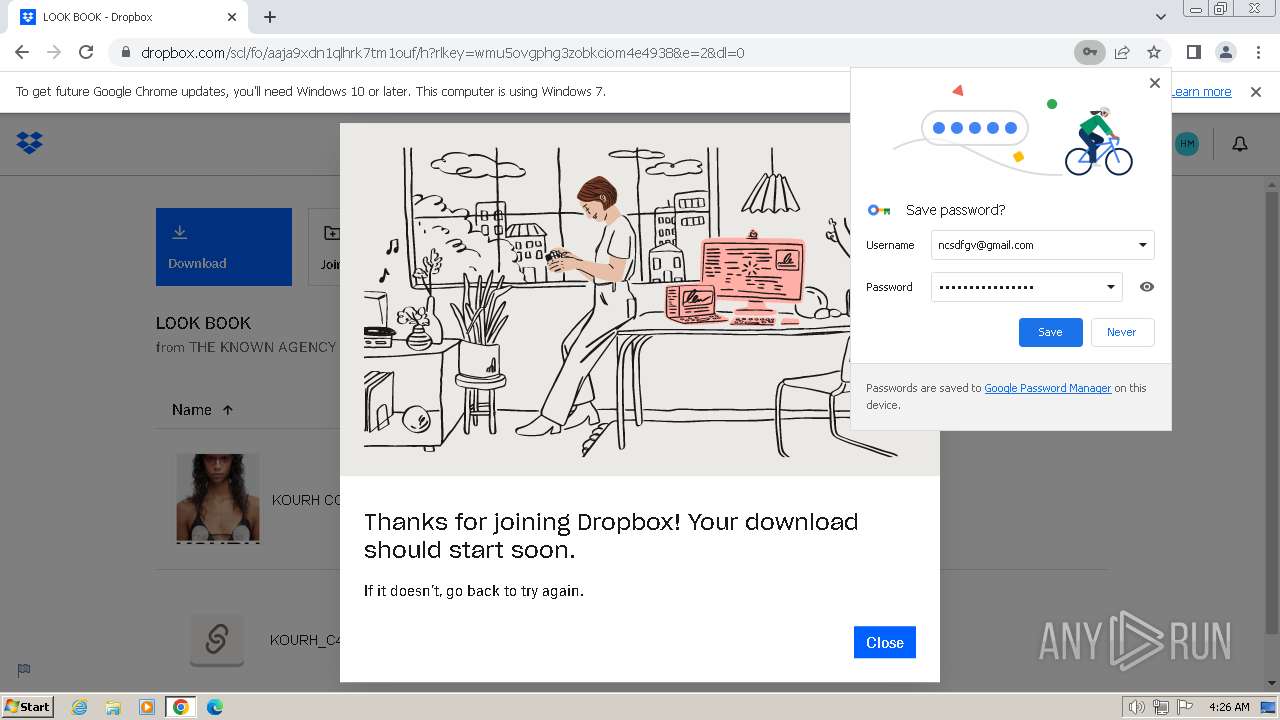Open the Windows Start menu
This screenshot has width=1280, height=720.
[x=27, y=707]
